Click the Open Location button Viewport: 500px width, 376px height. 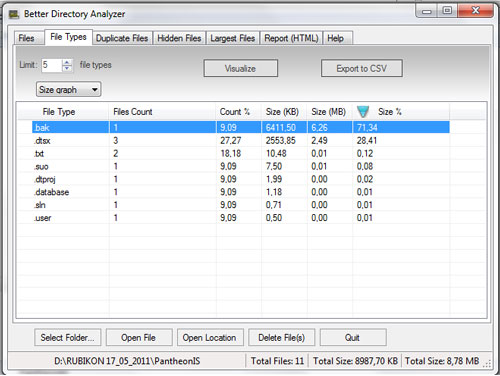210,337
